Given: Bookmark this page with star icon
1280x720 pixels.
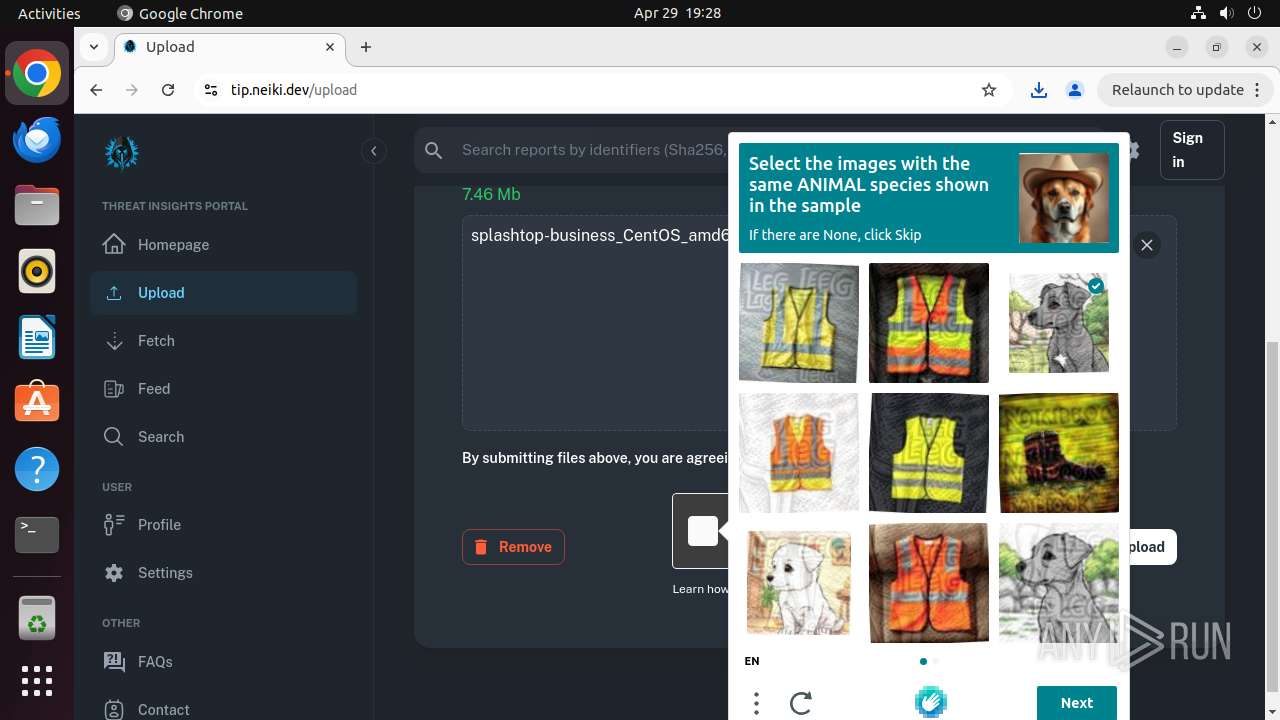Looking at the screenshot, I should 989,90.
